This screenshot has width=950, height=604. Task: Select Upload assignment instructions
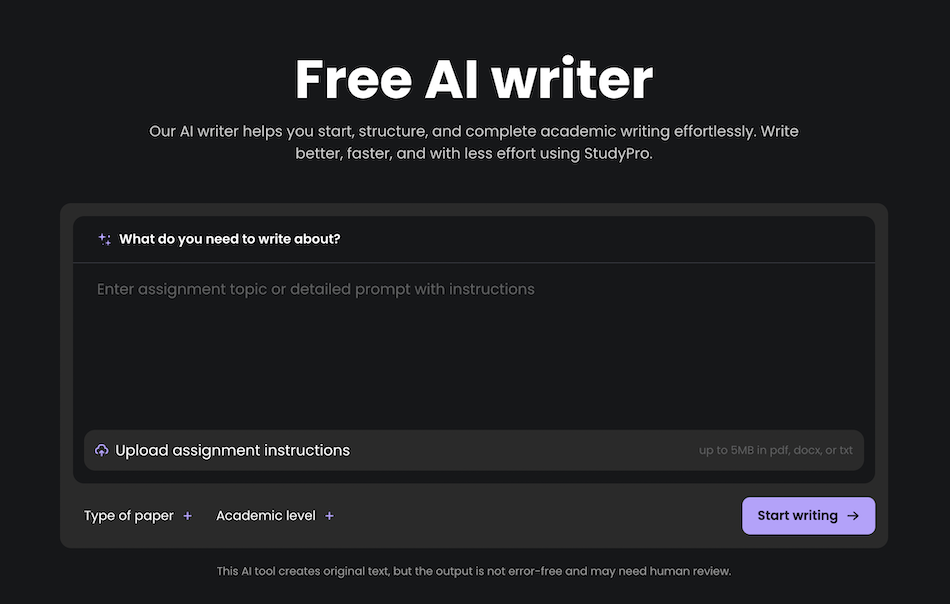232,450
